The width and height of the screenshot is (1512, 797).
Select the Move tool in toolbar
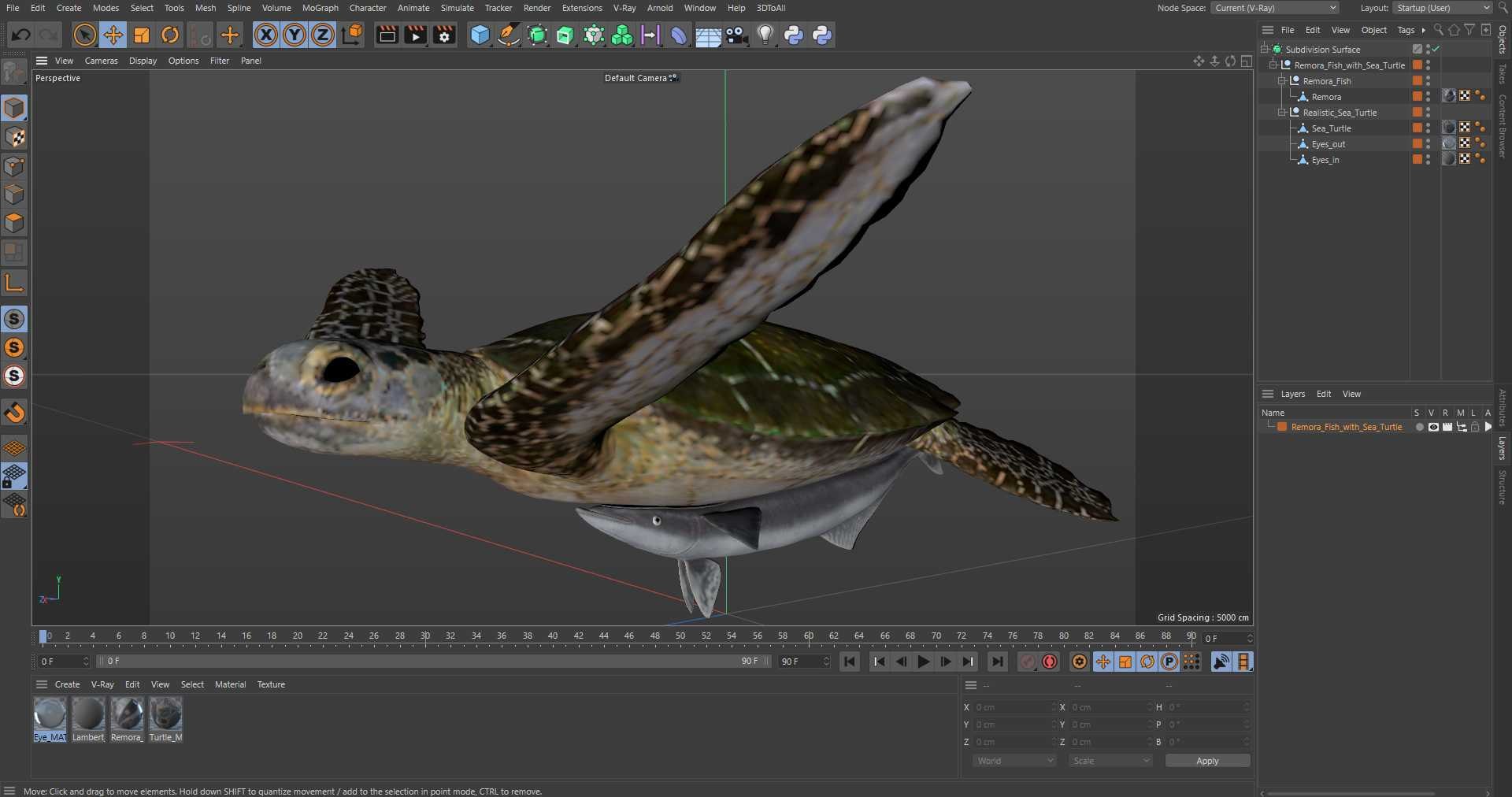tap(113, 35)
